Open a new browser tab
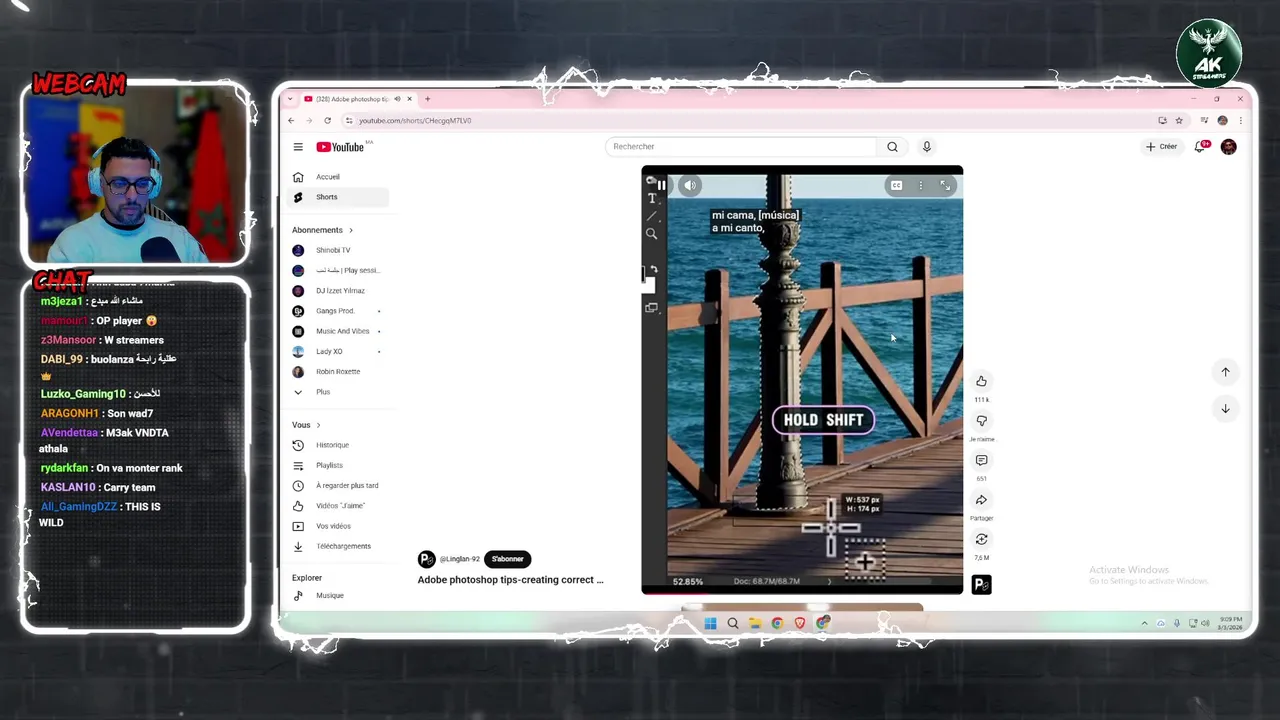The width and height of the screenshot is (1280, 720). click(427, 99)
